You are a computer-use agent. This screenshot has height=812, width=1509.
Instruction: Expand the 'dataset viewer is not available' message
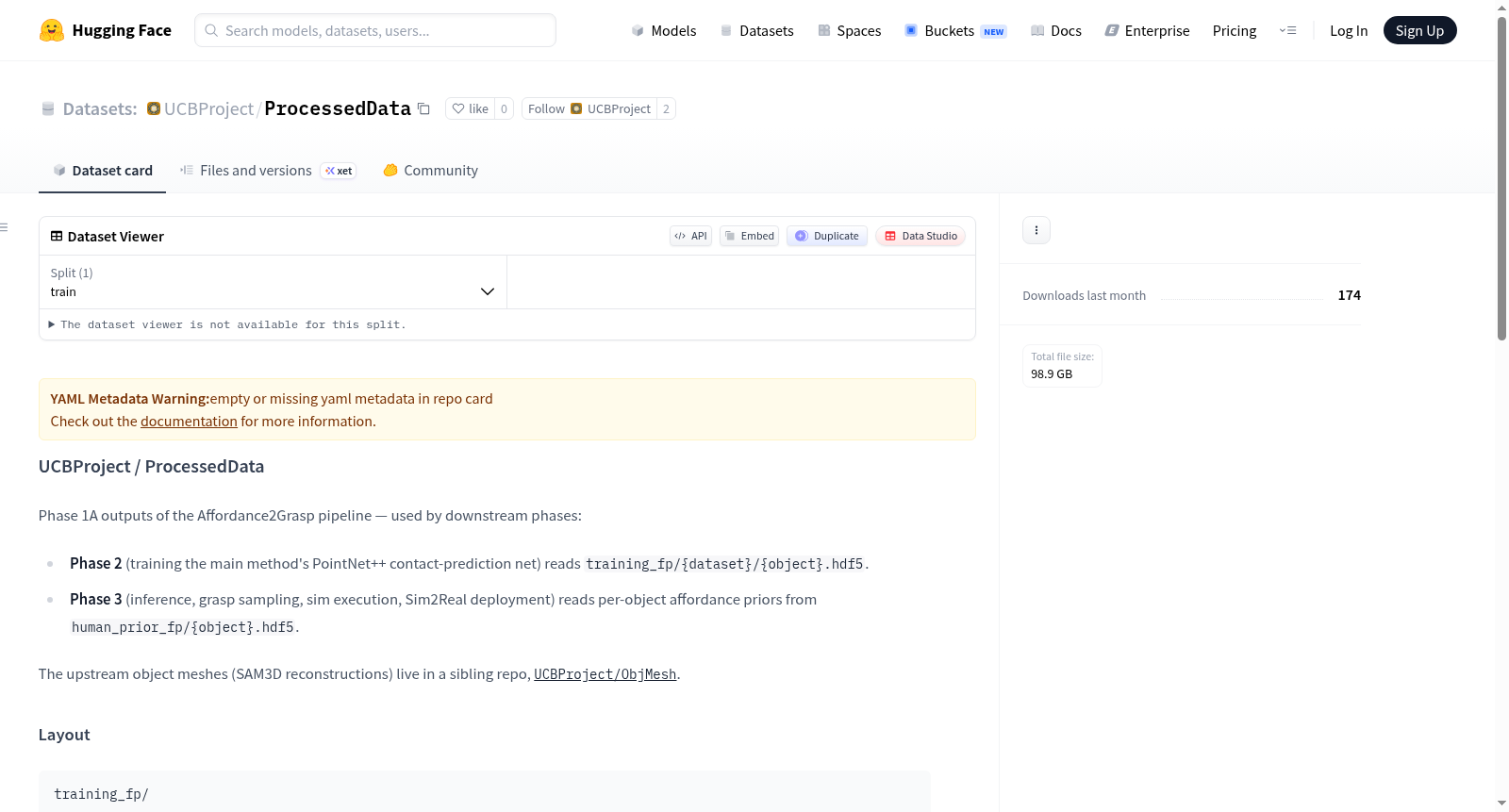227,324
